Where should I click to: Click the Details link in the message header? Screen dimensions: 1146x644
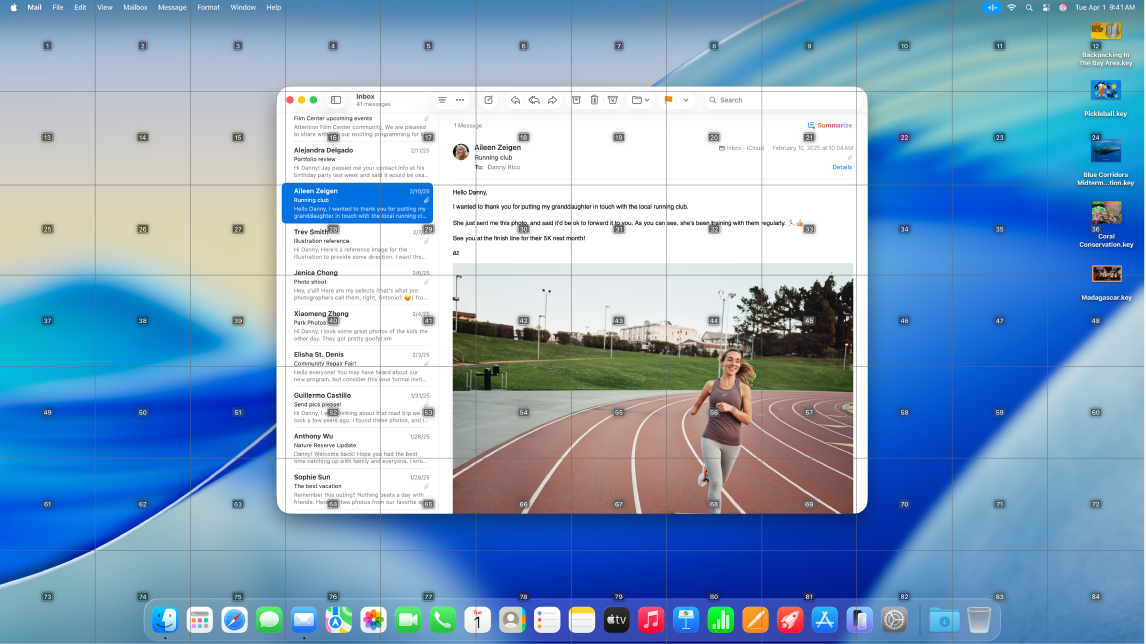click(842, 167)
